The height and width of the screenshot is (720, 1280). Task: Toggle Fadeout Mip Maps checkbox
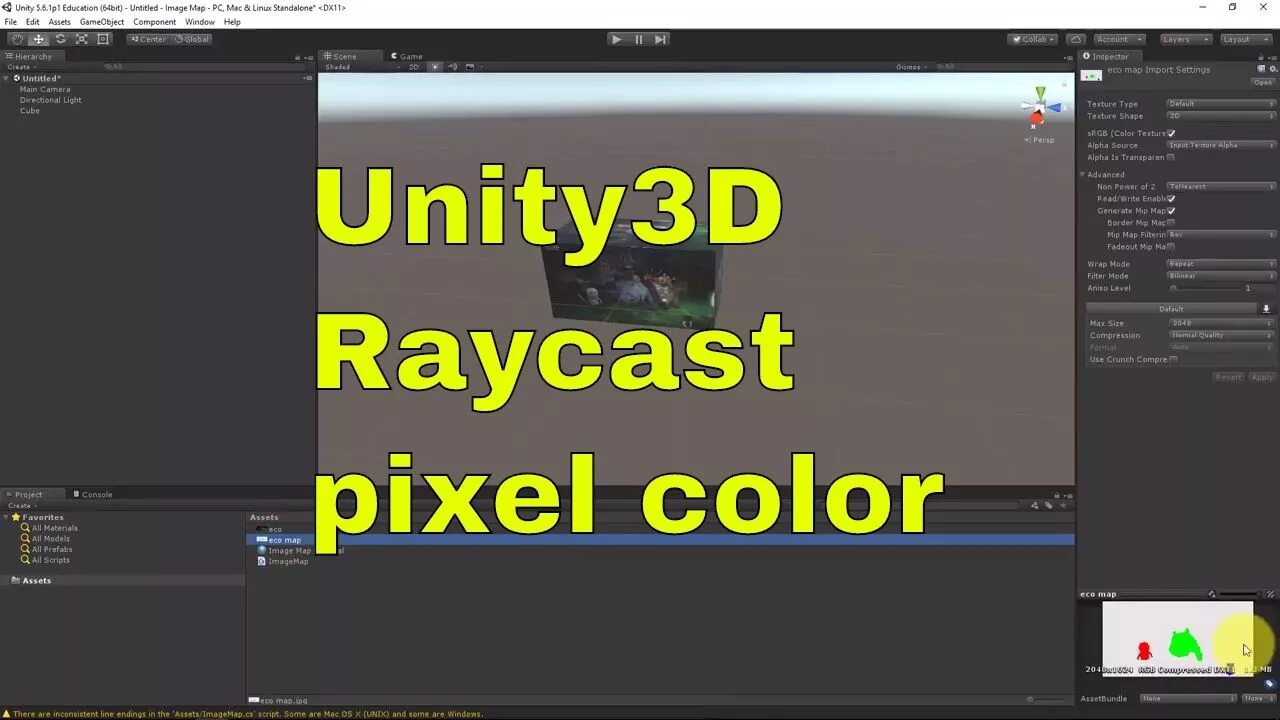(1171, 246)
